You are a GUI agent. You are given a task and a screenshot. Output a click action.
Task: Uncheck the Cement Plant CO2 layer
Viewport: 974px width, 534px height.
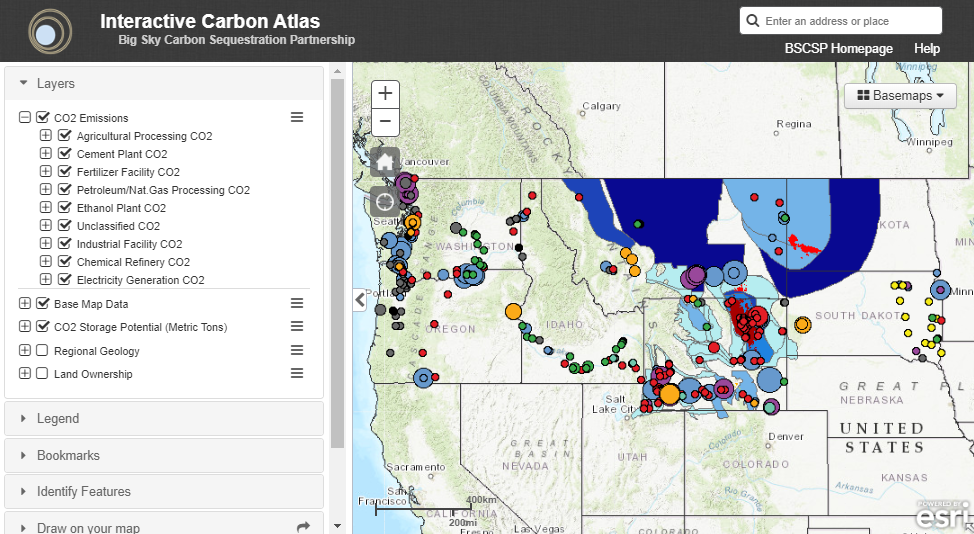click(65, 154)
